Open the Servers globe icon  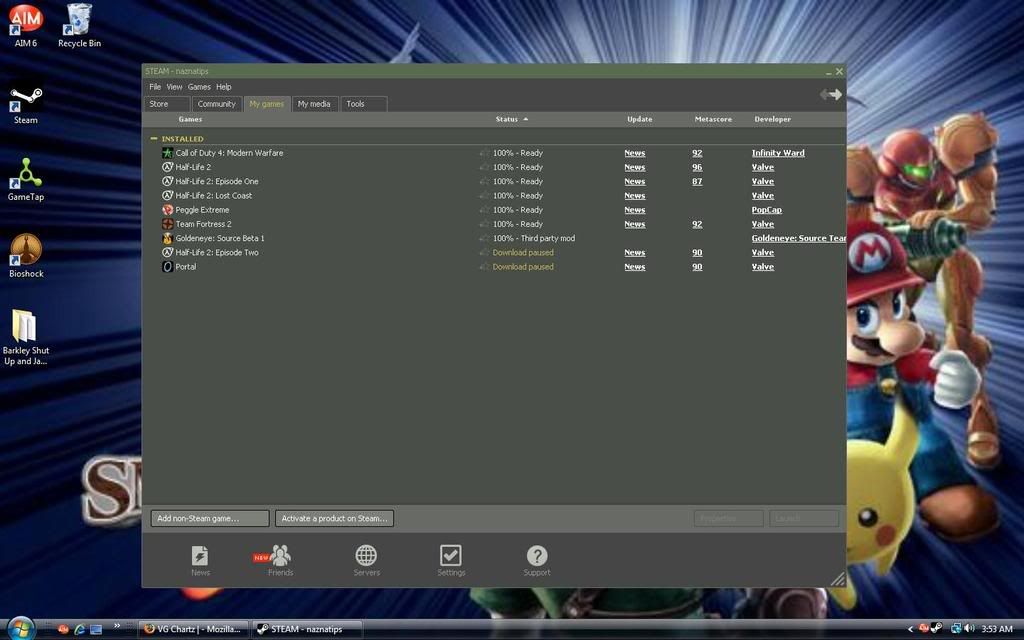[x=366, y=558]
